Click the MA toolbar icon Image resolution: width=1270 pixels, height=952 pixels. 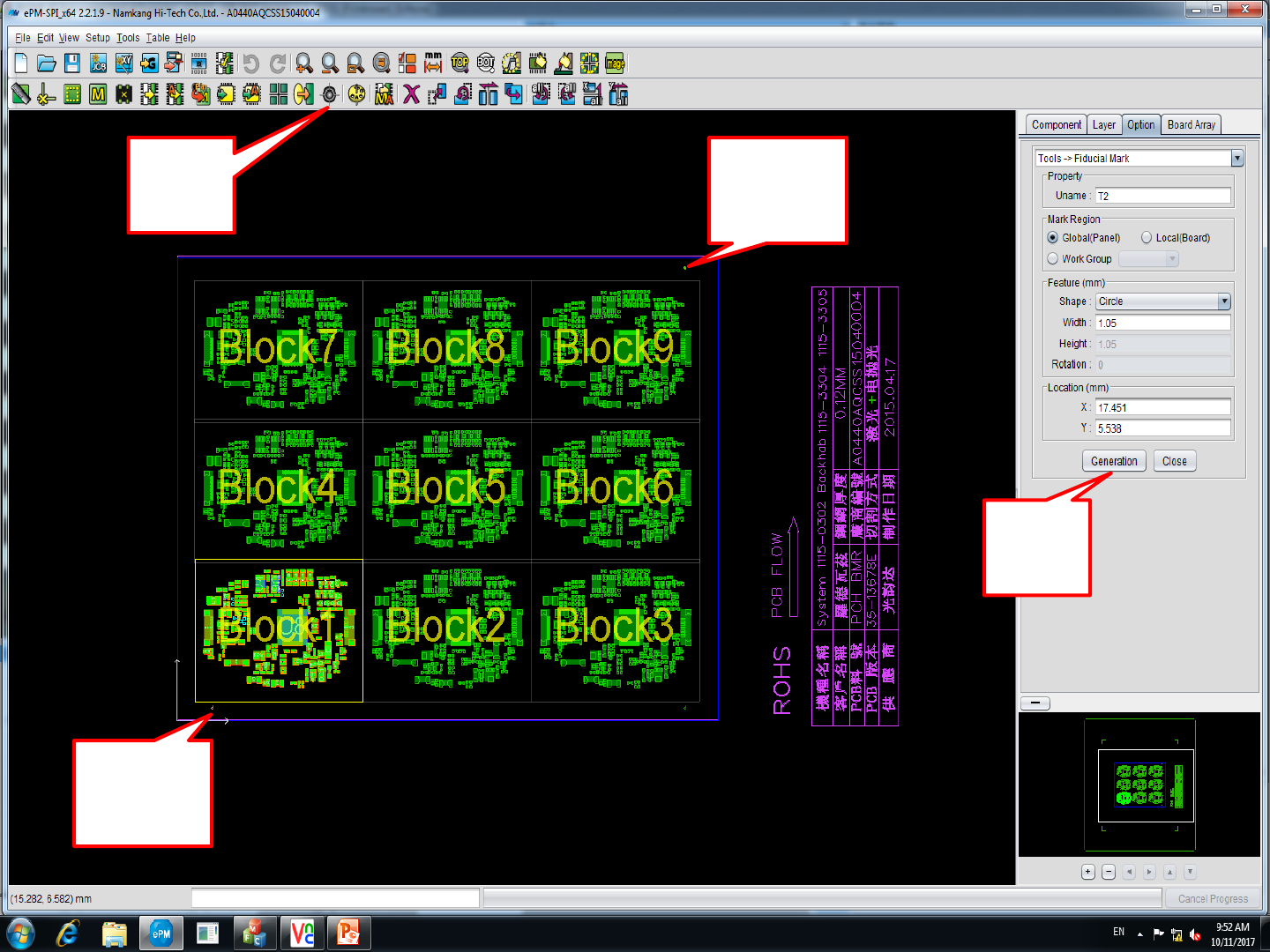(x=384, y=93)
